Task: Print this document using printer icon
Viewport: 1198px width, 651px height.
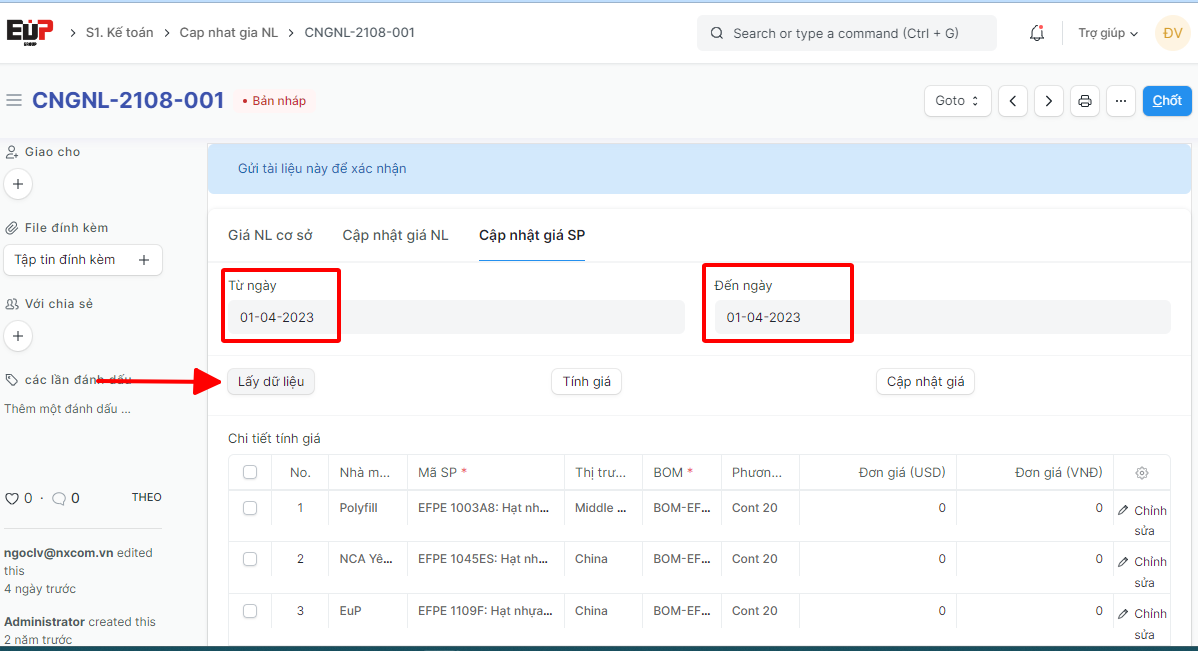Action: pos(1085,101)
